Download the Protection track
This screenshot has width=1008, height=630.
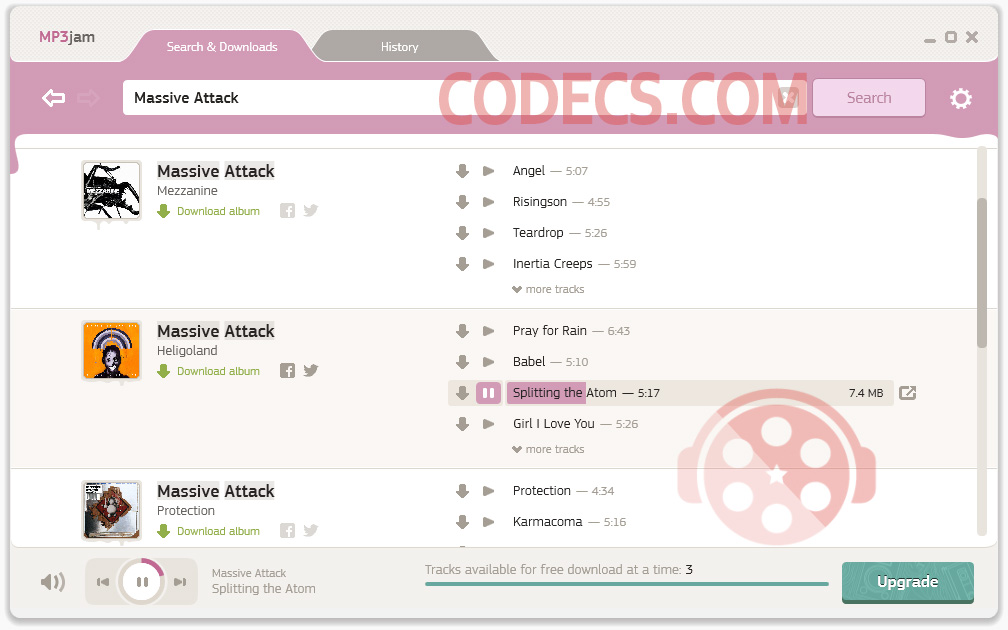click(x=462, y=491)
